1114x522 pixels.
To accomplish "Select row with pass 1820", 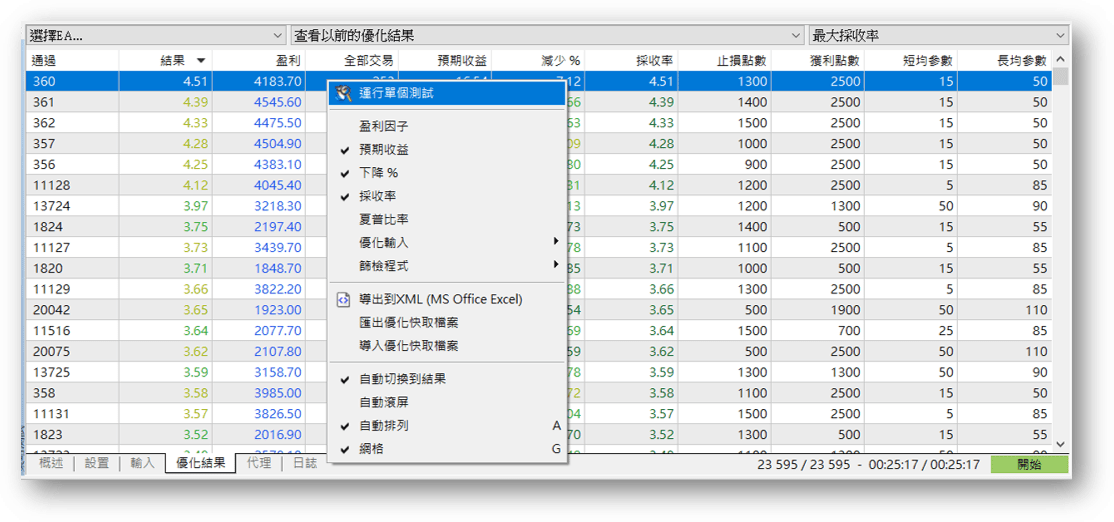I will [x=539, y=268].
